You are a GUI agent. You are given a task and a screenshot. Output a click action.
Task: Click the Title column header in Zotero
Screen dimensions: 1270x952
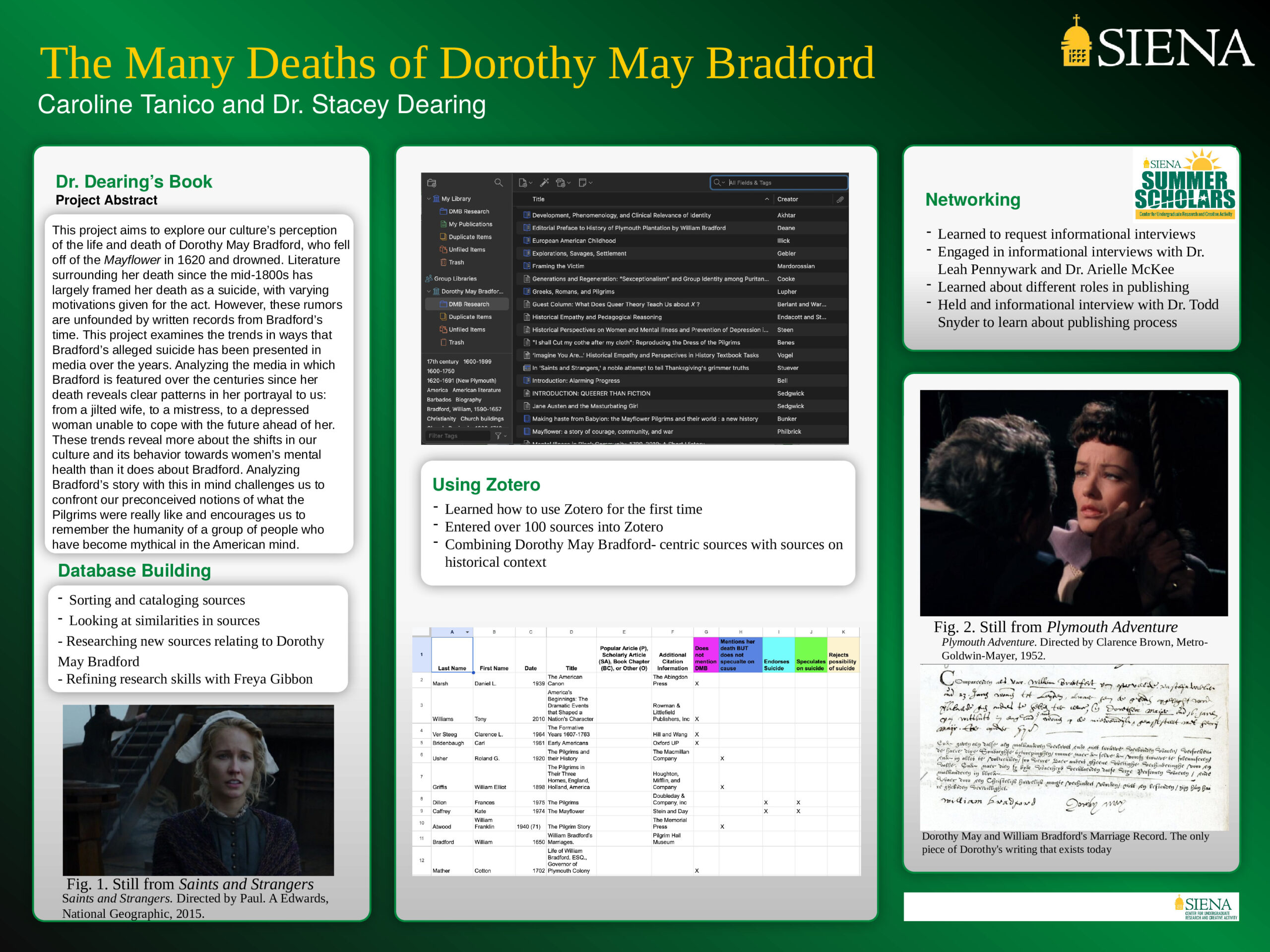point(538,199)
